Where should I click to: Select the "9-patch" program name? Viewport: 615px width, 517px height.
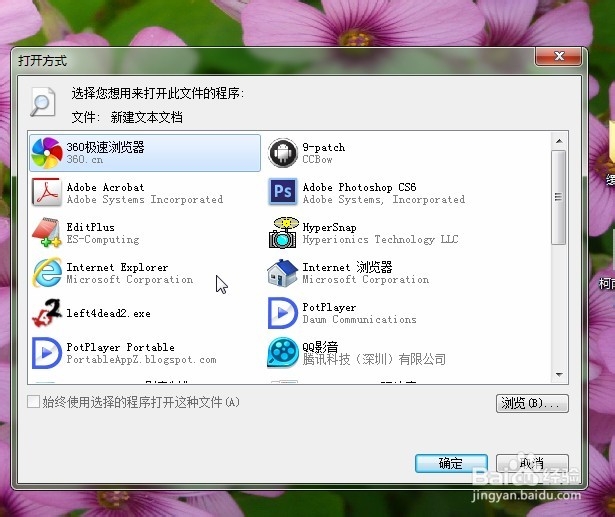[324, 147]
